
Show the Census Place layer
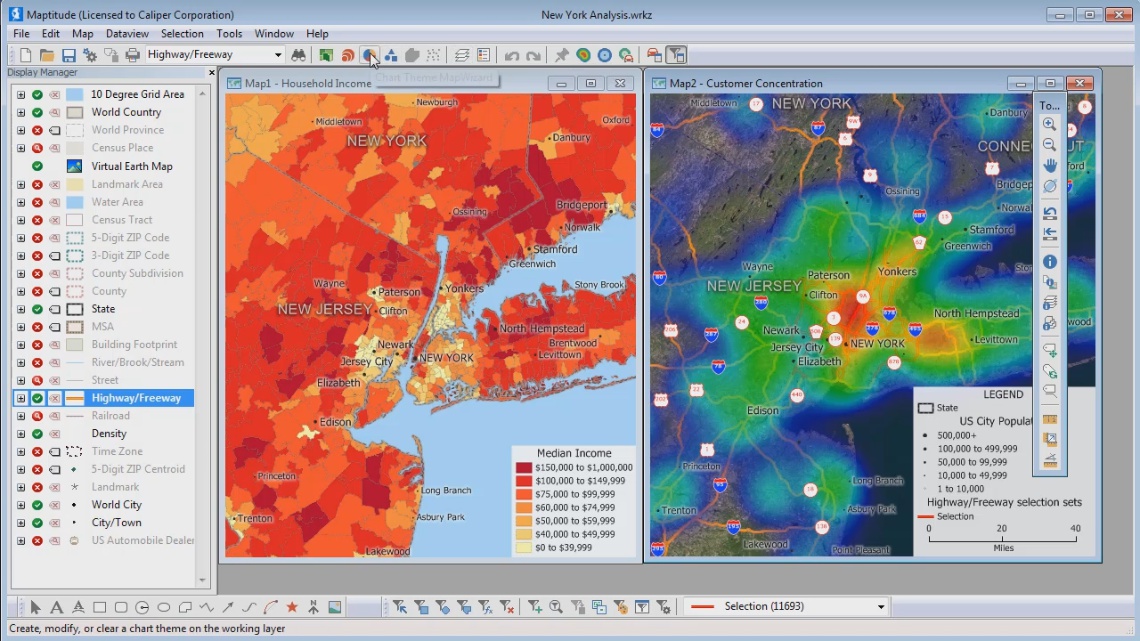pyautogui.click(x=36, y=148)
